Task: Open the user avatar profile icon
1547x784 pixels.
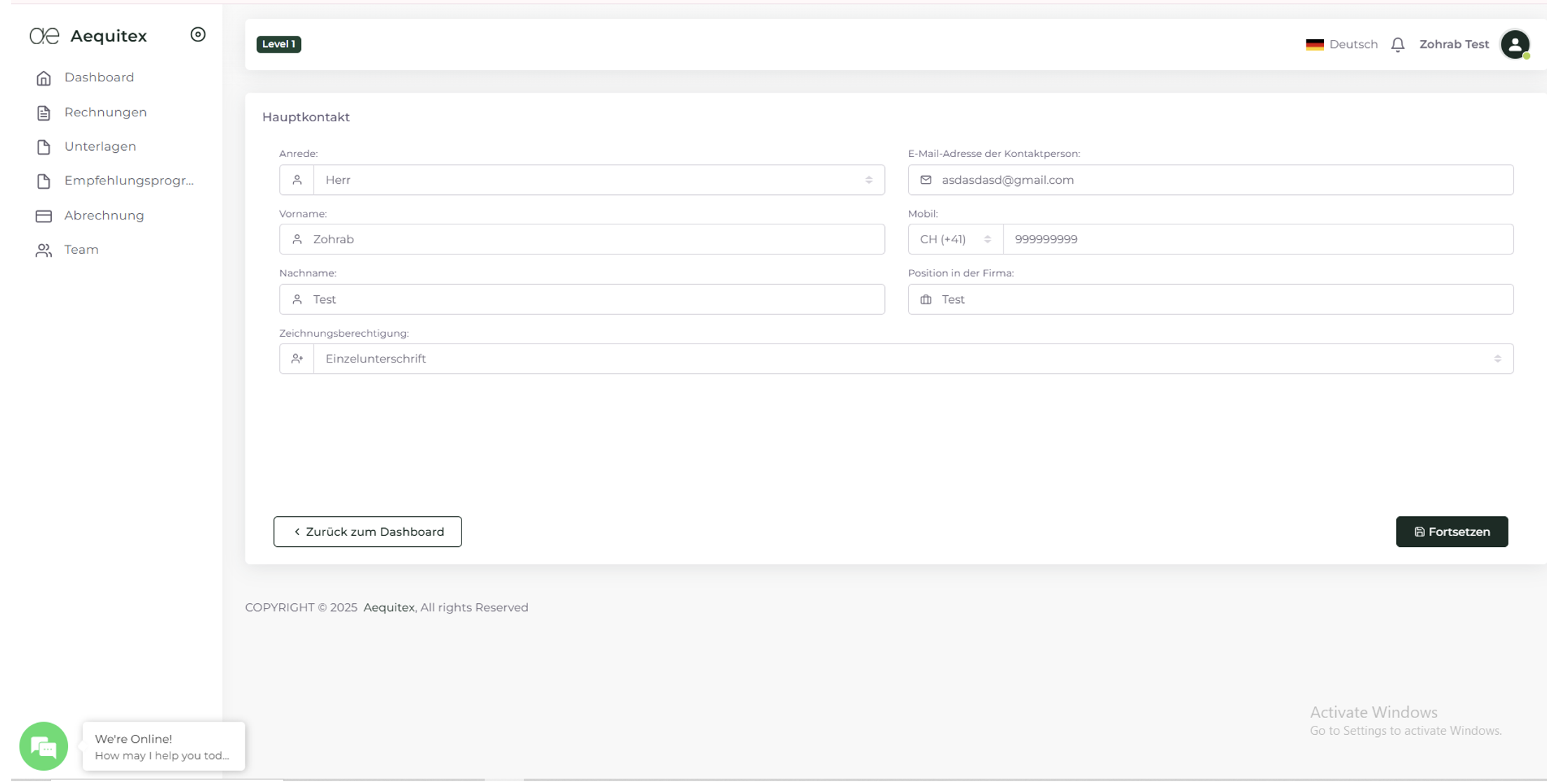Action: 1514,44
